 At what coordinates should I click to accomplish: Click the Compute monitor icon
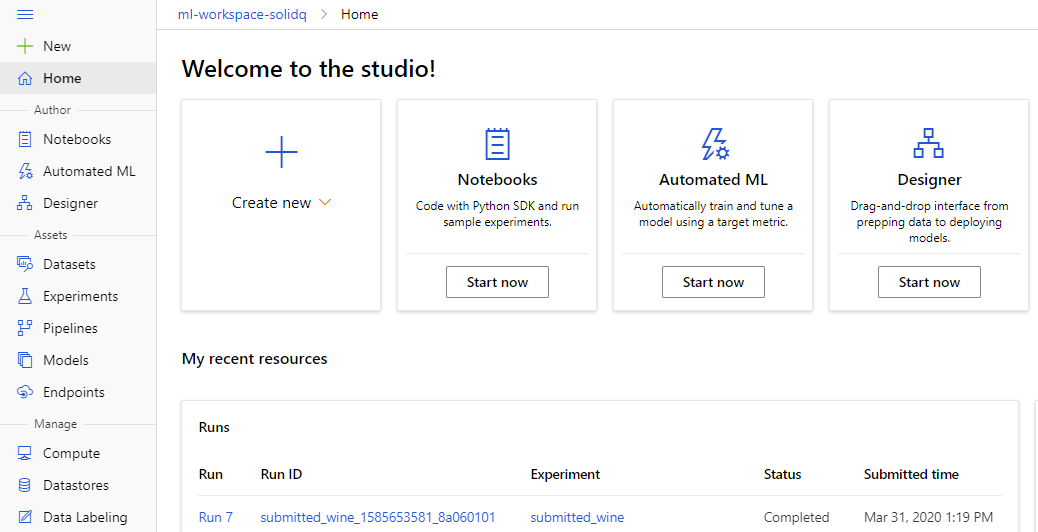(25, 453)
